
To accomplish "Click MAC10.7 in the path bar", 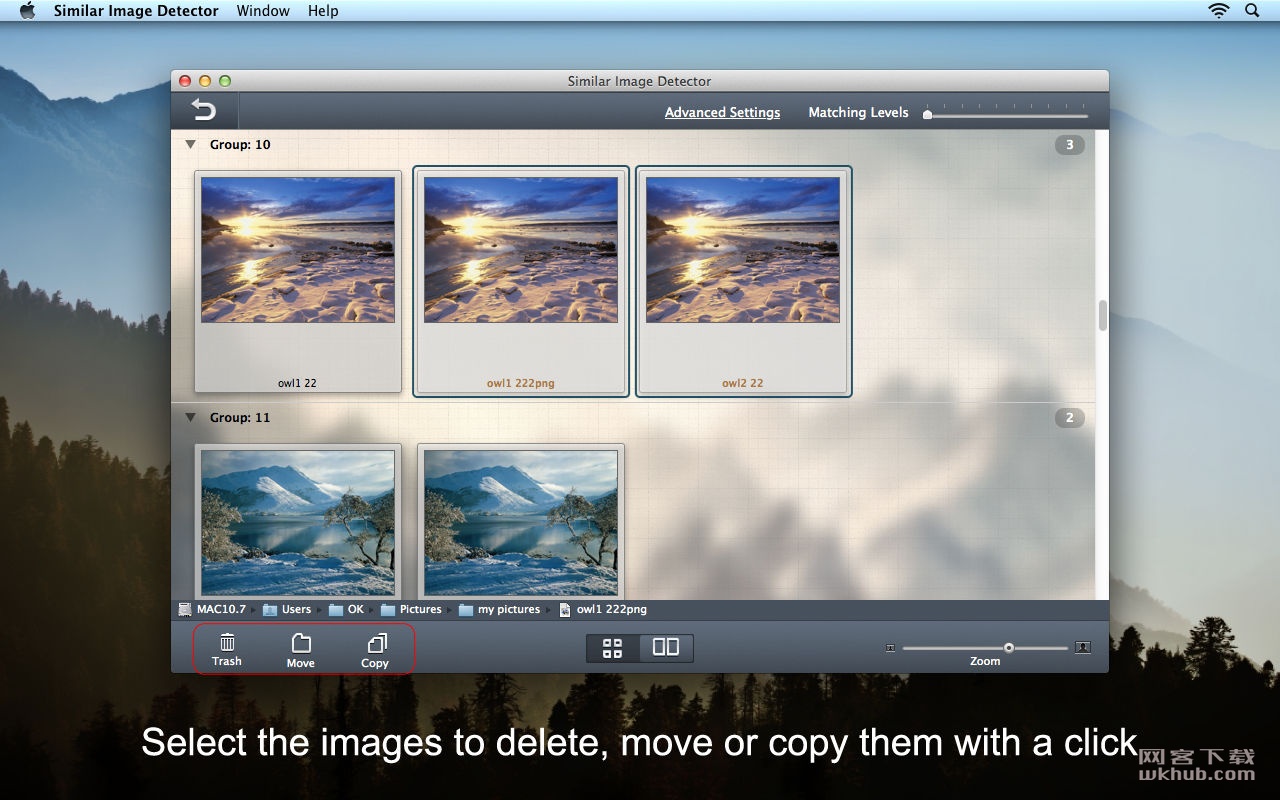I will pyautogui.click(x=212, y=609).
